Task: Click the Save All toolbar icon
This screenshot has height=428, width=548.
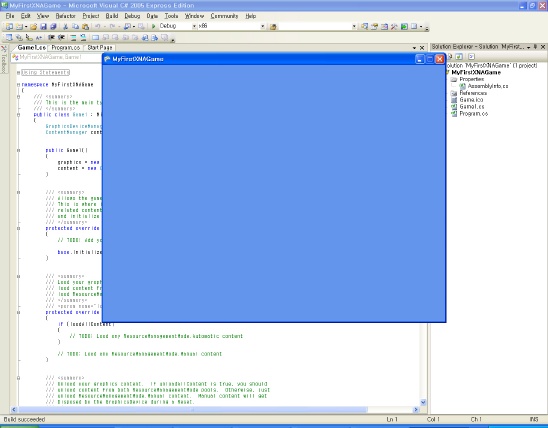Action: (x=53, y=27)
